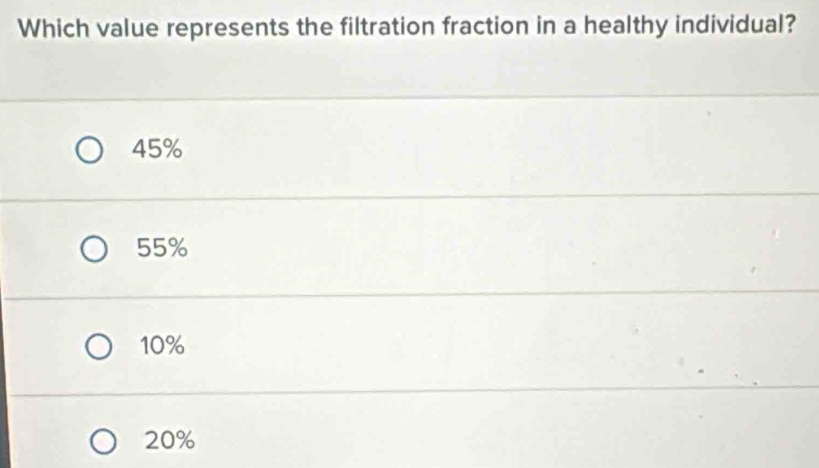
Task: Click empty space right of the 20% option
Action: pos(500,439)
